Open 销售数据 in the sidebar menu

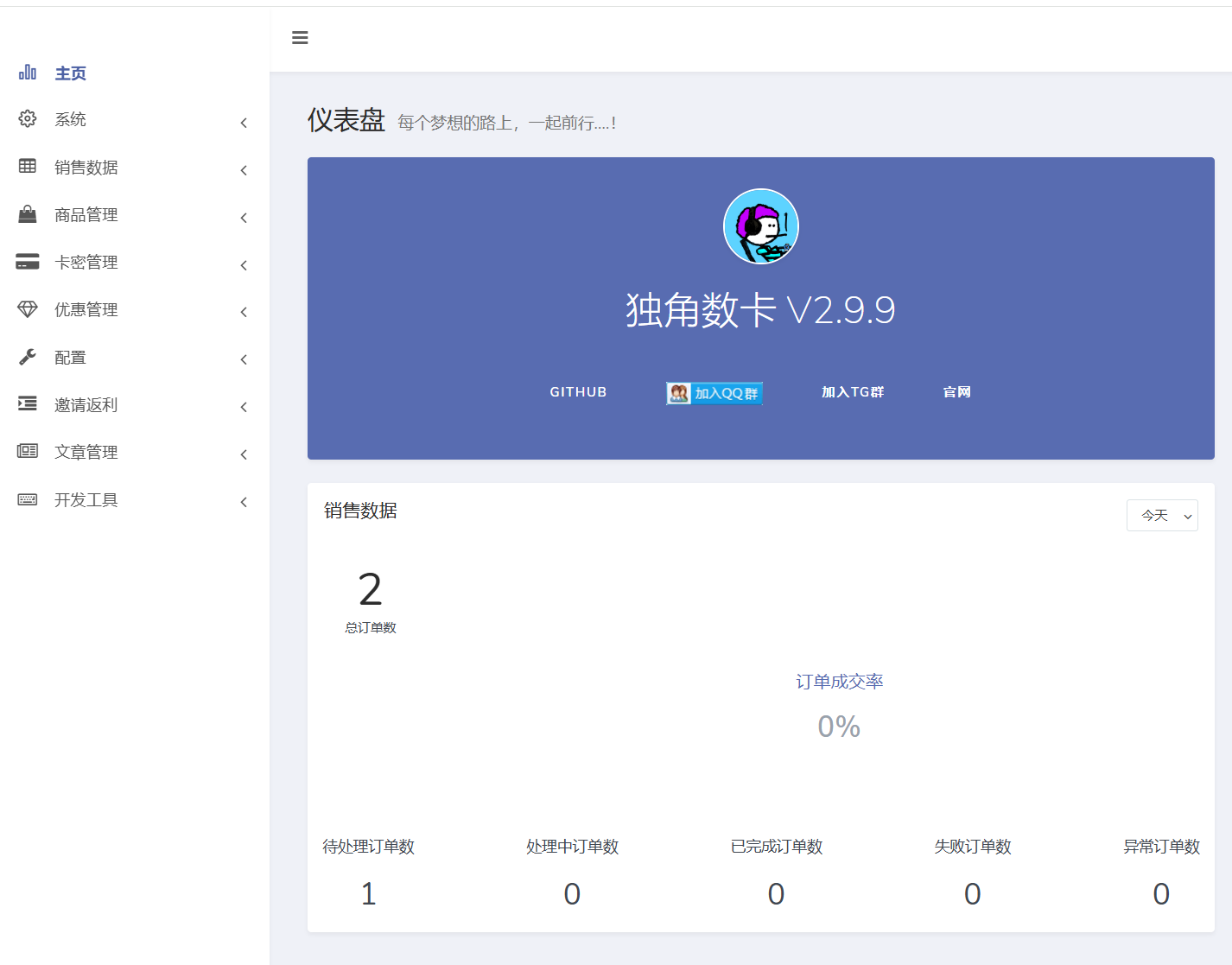pyautogui.click(x=86, y=167)
